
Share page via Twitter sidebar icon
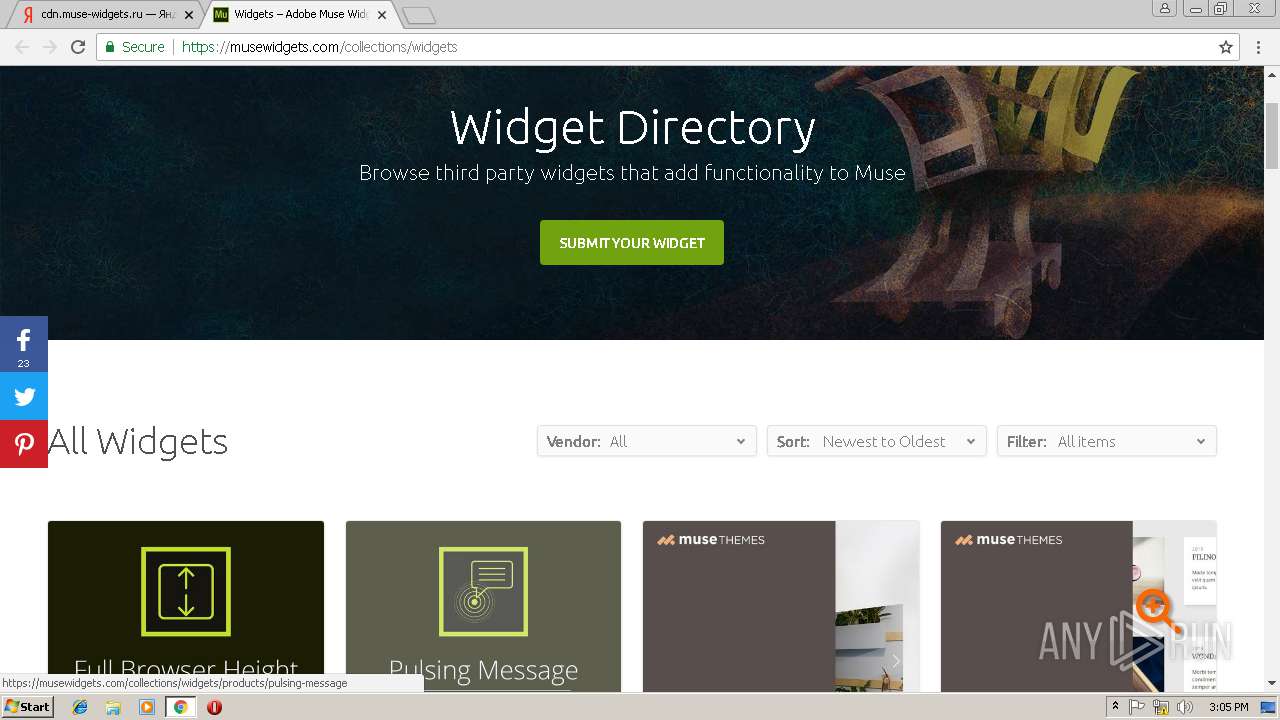click(24, 396)
